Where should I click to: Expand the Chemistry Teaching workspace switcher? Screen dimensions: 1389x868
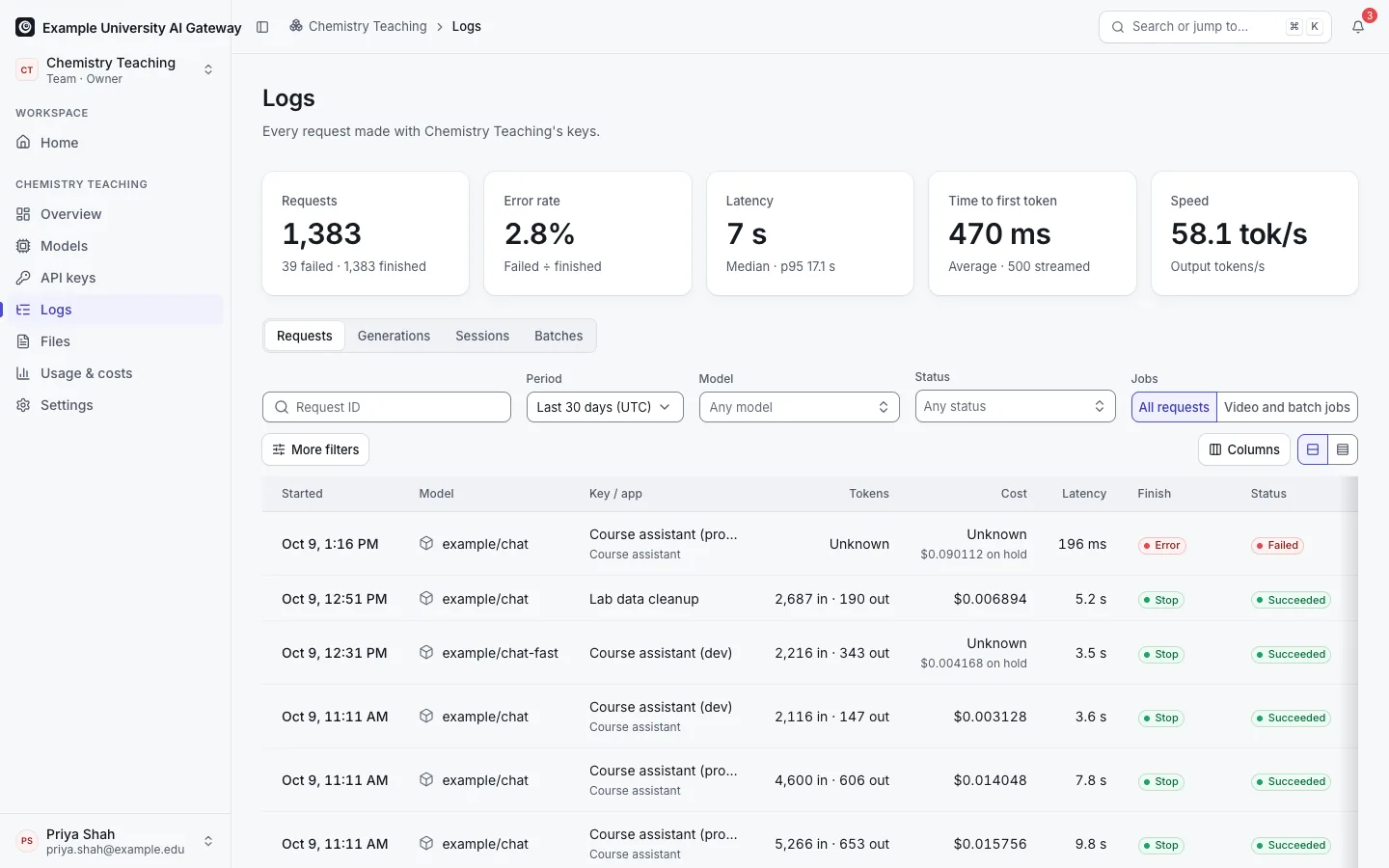[116, 69]
